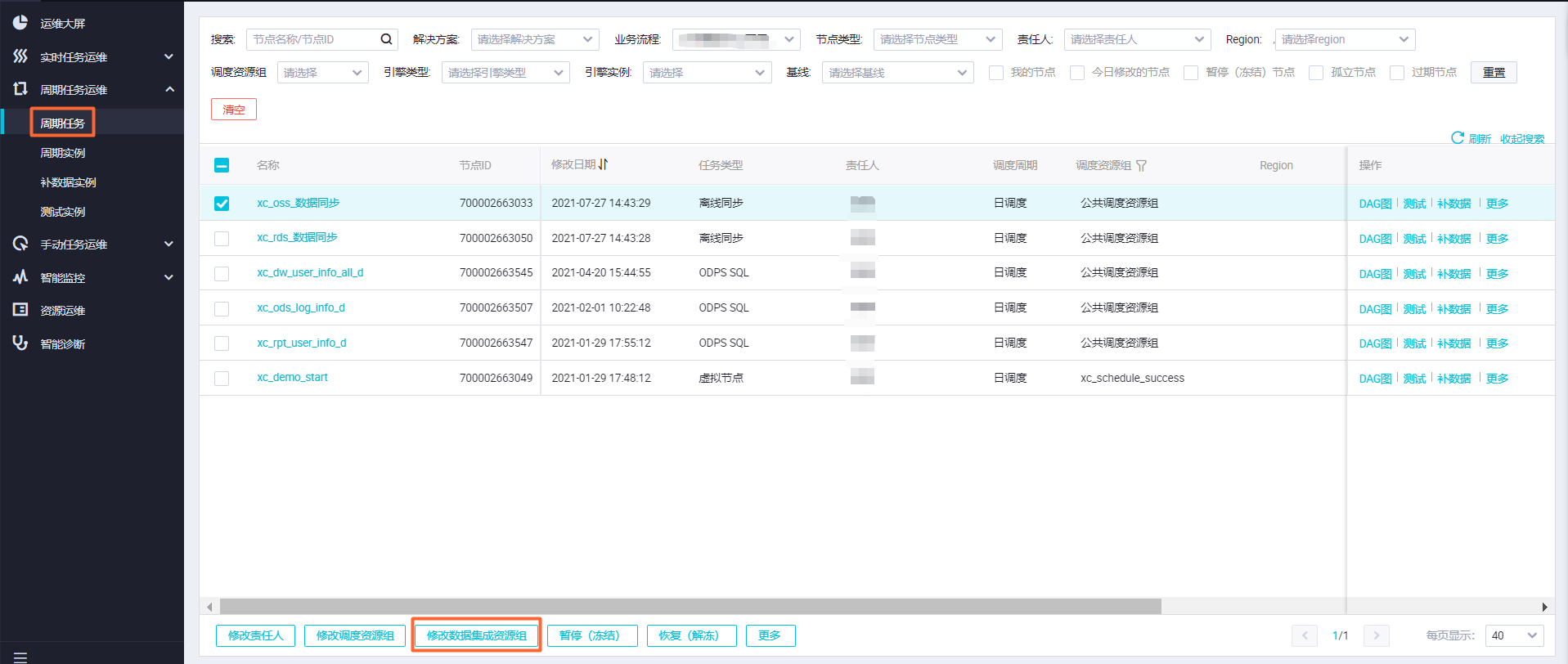The image size is (1568, 664).
Task: Click the 手动任务运维 sidebar icon
Action: pyautogui.click(x=20, y=244)
